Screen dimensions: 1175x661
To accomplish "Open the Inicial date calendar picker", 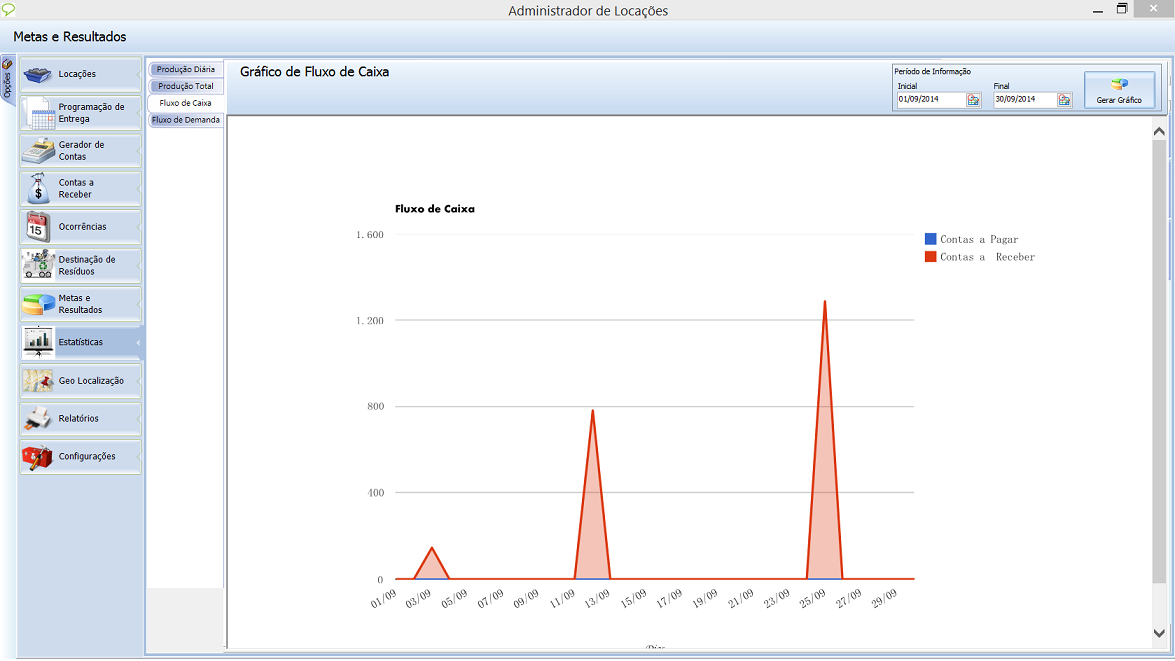I will (x=973, y=100).
